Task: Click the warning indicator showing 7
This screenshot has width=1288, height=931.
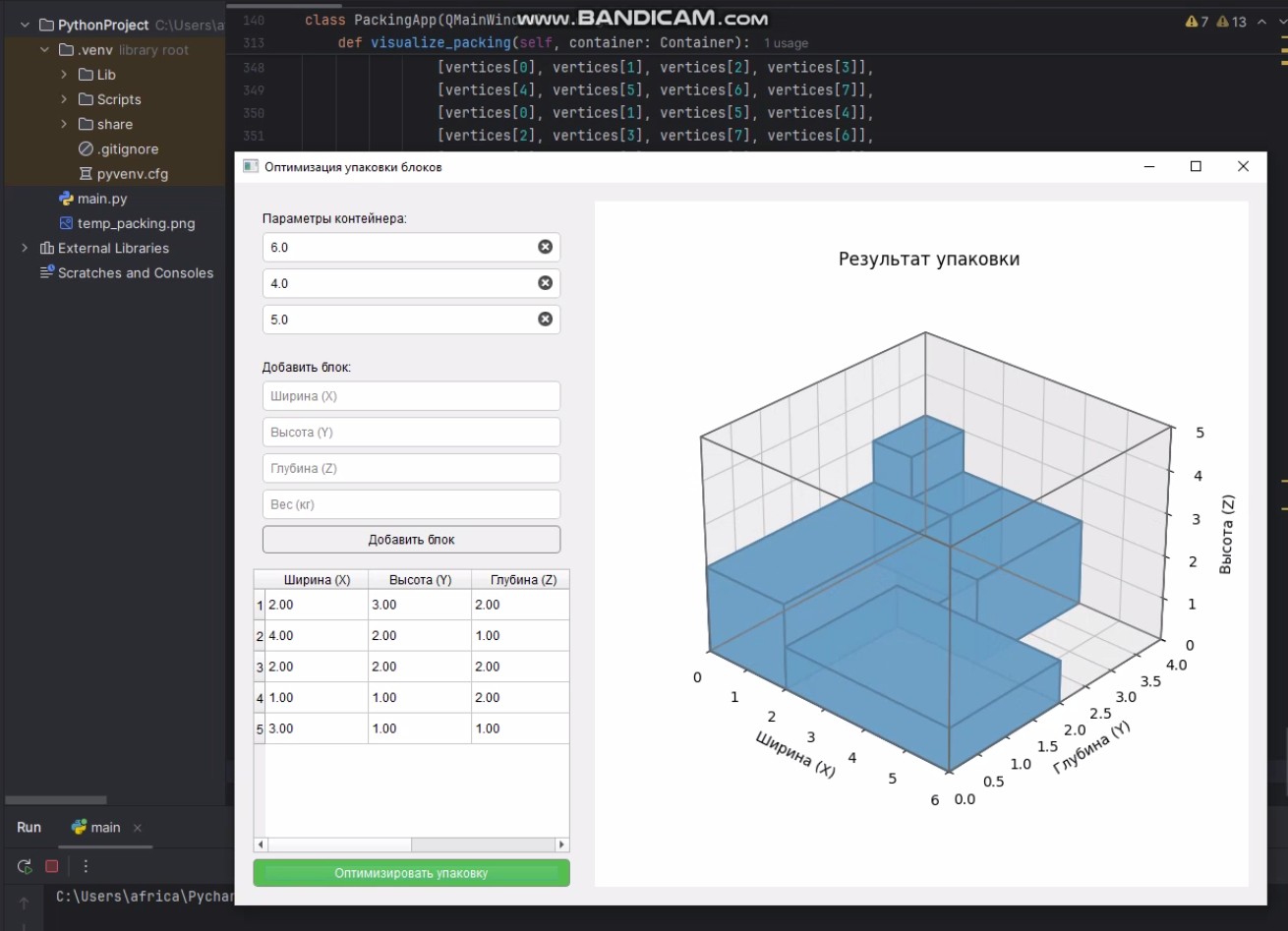Action: (x=1197, y=22)
